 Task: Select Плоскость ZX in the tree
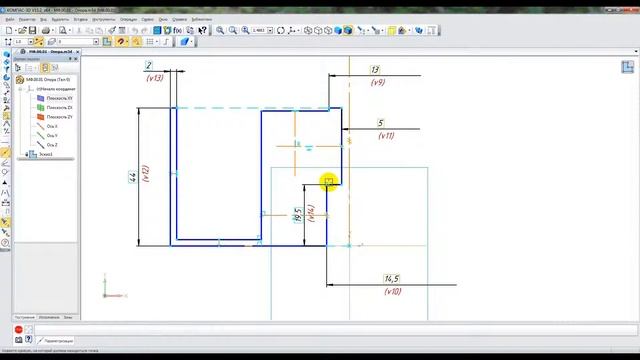tap(59, 108)
